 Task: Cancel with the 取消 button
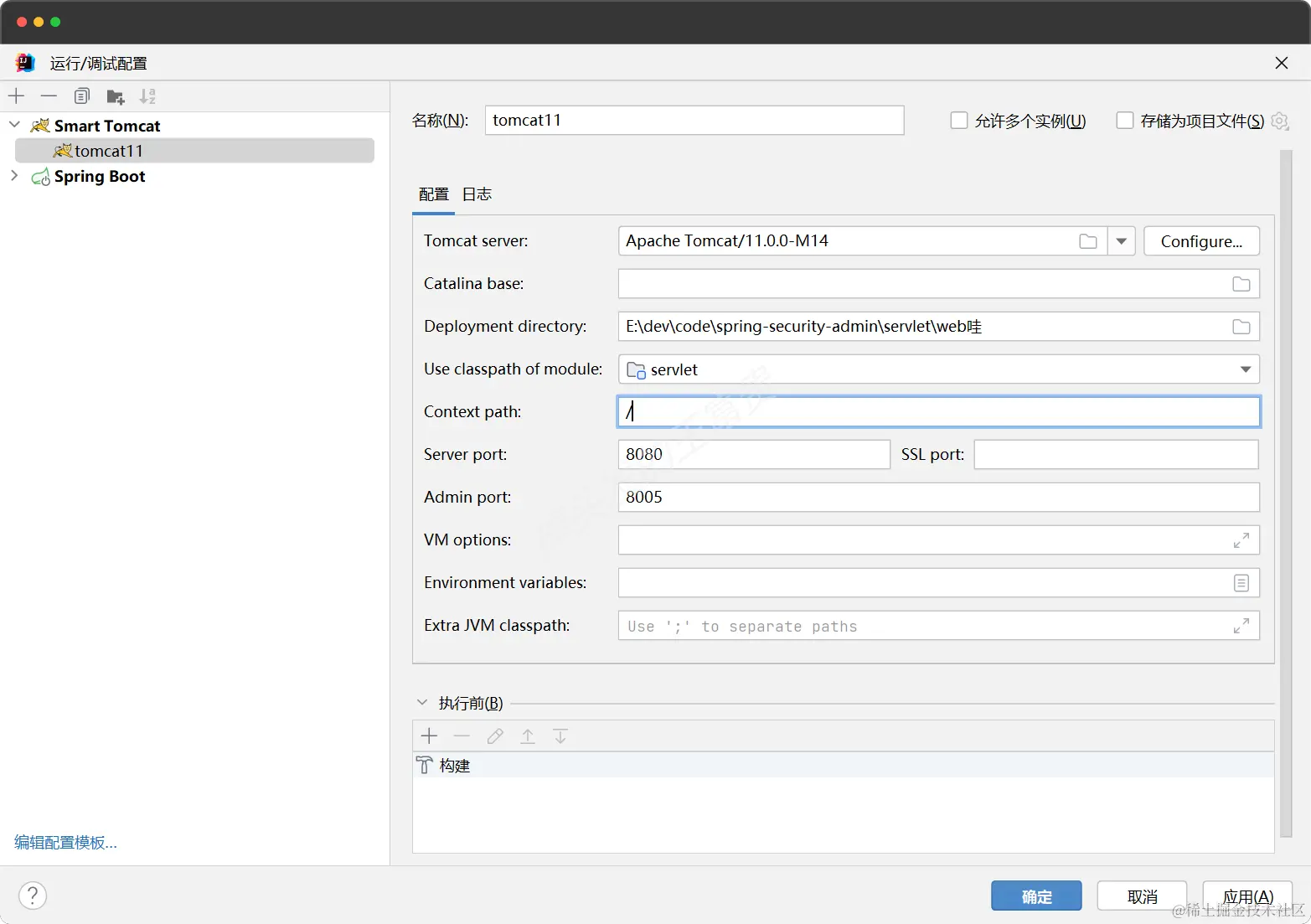pos(1142,896)
